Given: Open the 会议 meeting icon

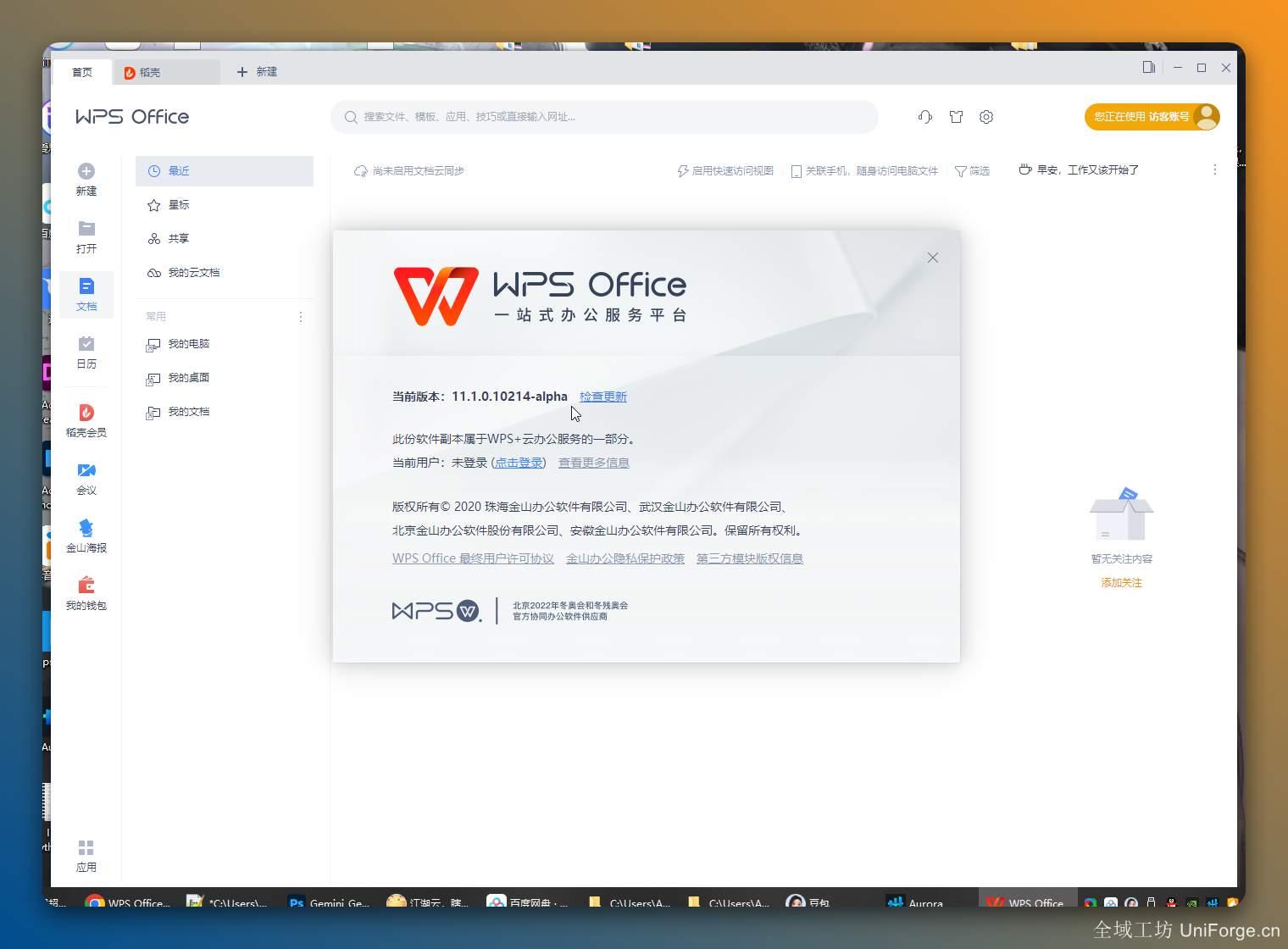Looking at the screenshot, I should (x=86, y=470).
